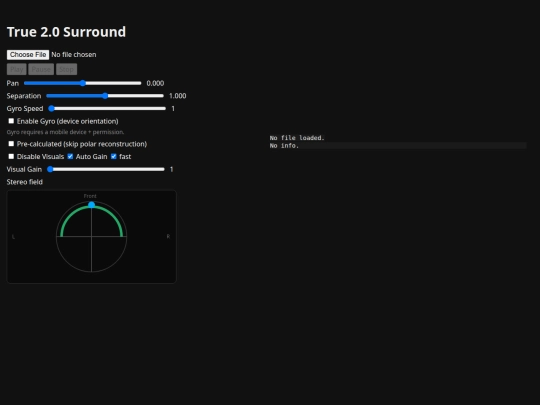Click the Choose File button
The height and width of the screenshot is (405, 540).
tap(28, 55)
